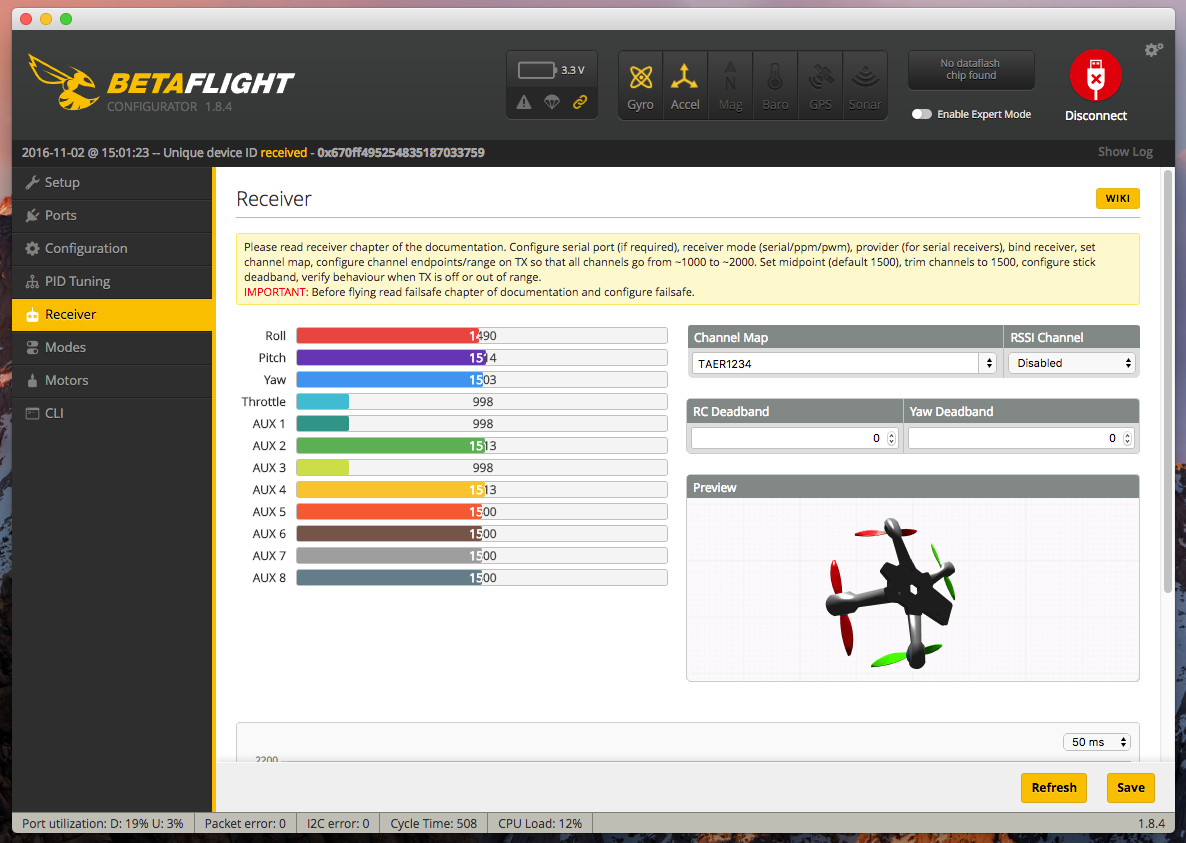This screenshot has height=843, width=1186.
Task: Click the yellow link status icon
Action: tap(580, 102)
